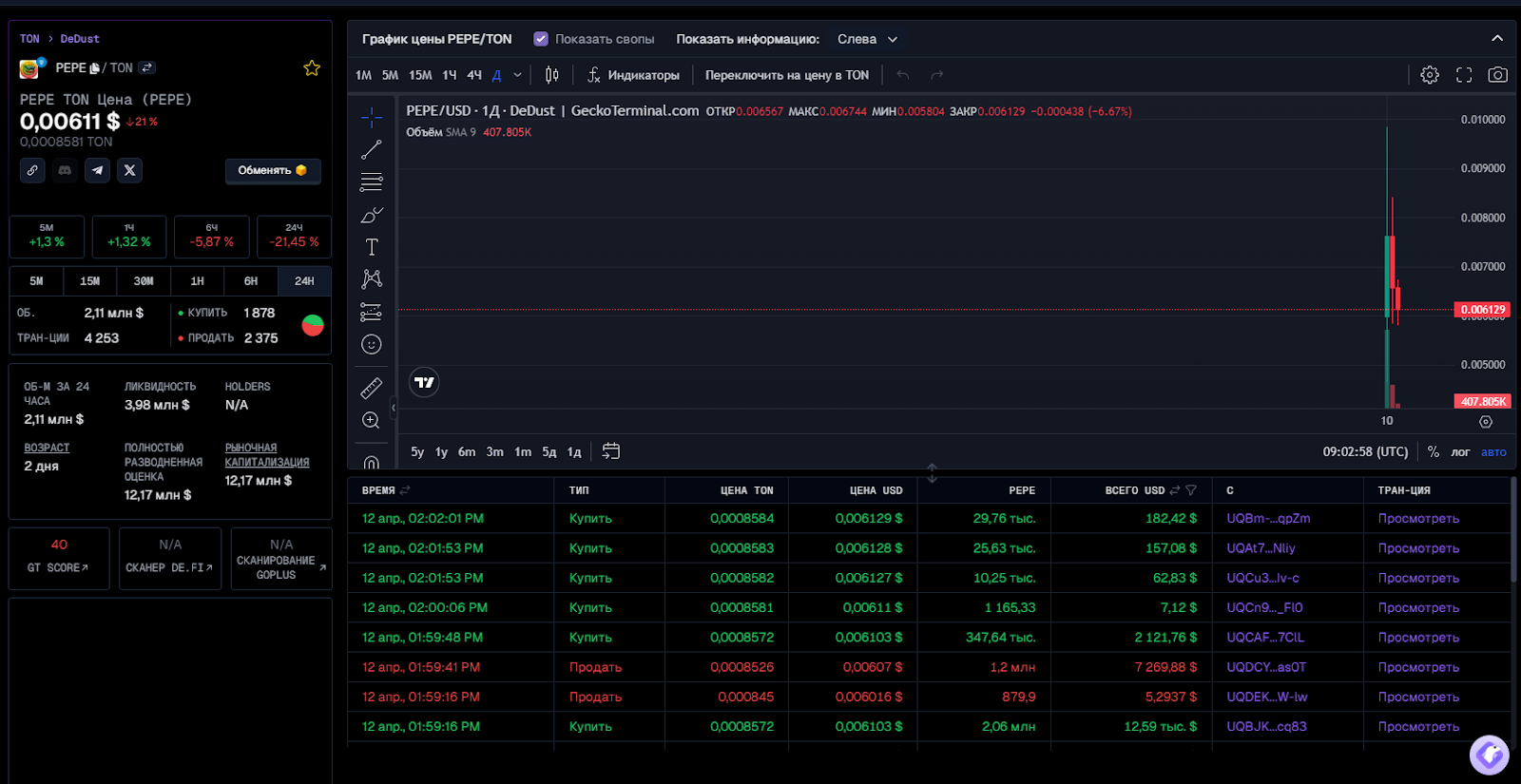Open the TON breadcrumb link
This screenshot has height=784, width=1521.
pyautogui.click(x=29, y=39)
